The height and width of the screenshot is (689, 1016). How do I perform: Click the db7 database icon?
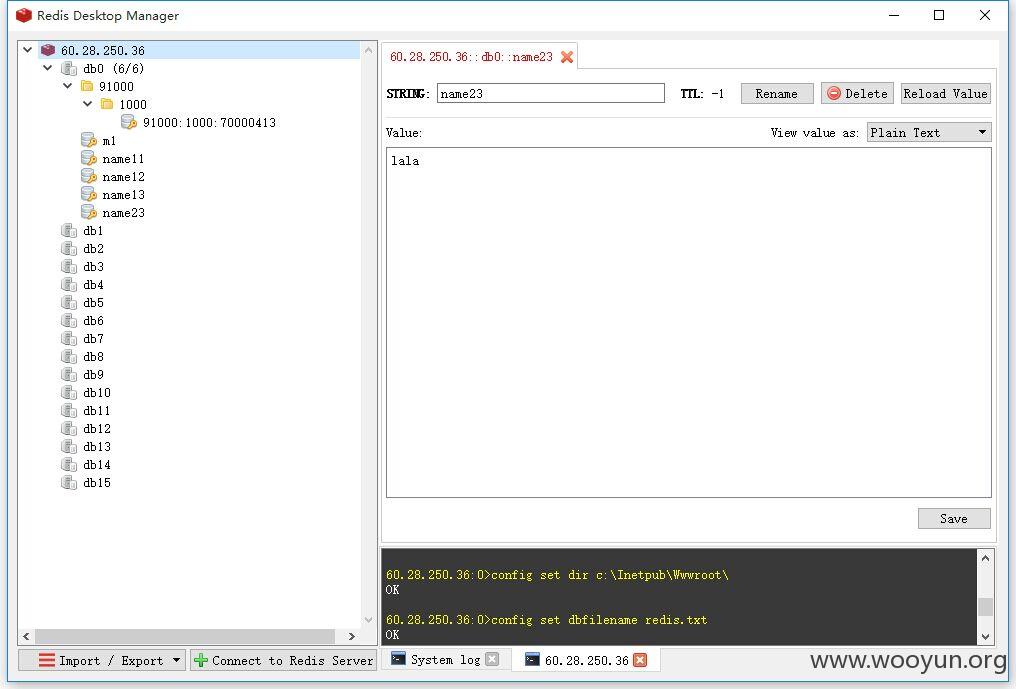(69, 338)
